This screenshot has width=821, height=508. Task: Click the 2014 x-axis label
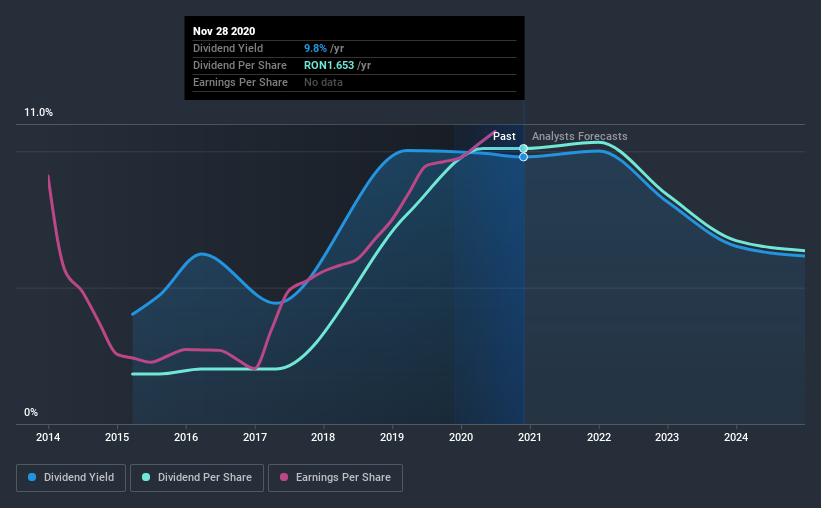tap(48, 437)
